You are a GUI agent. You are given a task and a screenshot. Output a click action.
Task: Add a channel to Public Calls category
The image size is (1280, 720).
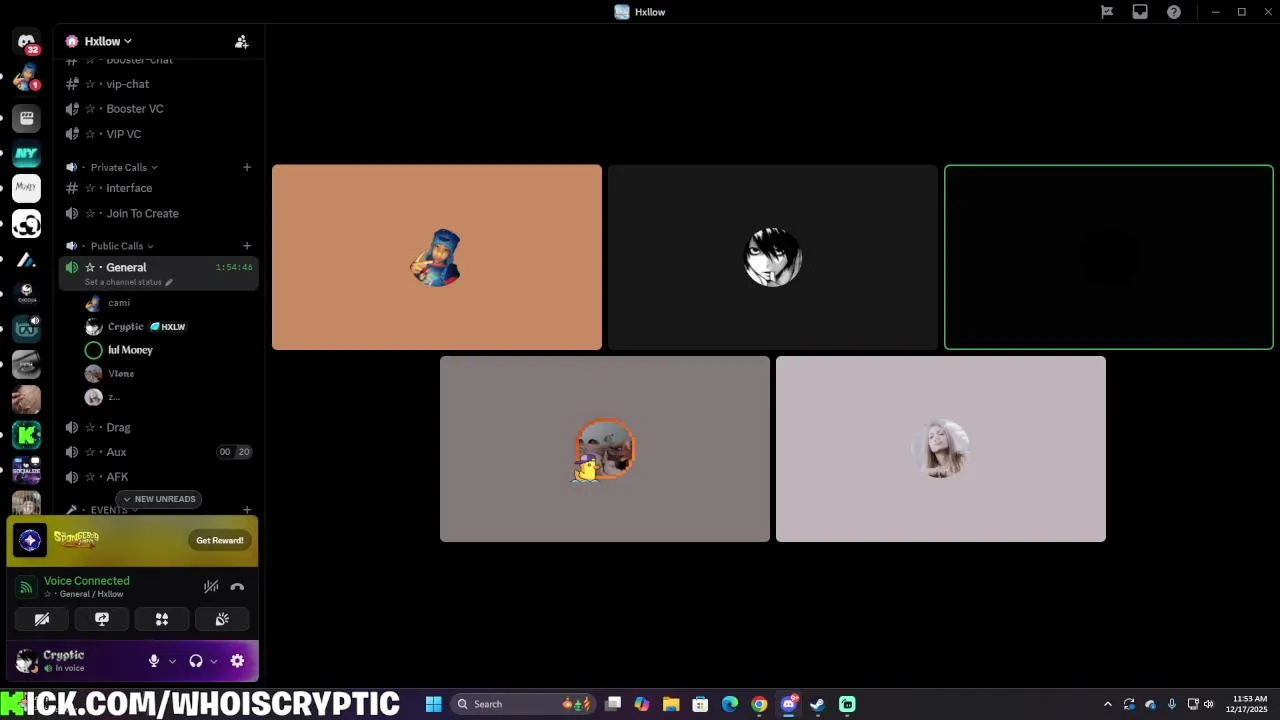tap(247, 246)
